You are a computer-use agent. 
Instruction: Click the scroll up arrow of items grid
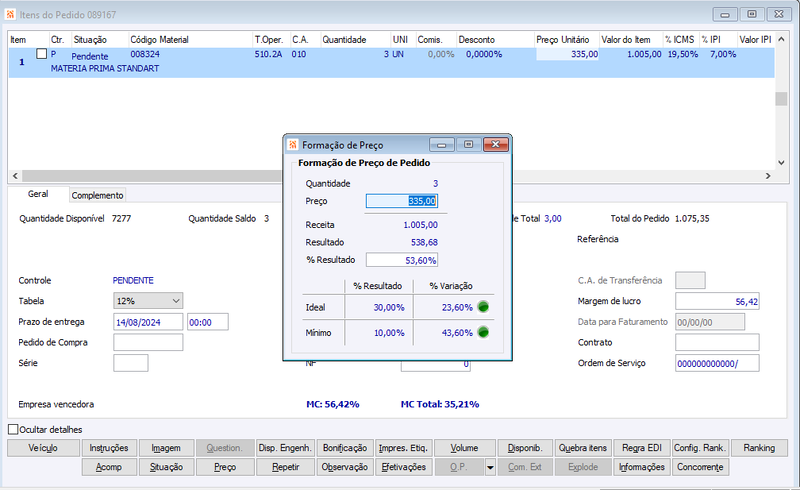click(781, 39)
